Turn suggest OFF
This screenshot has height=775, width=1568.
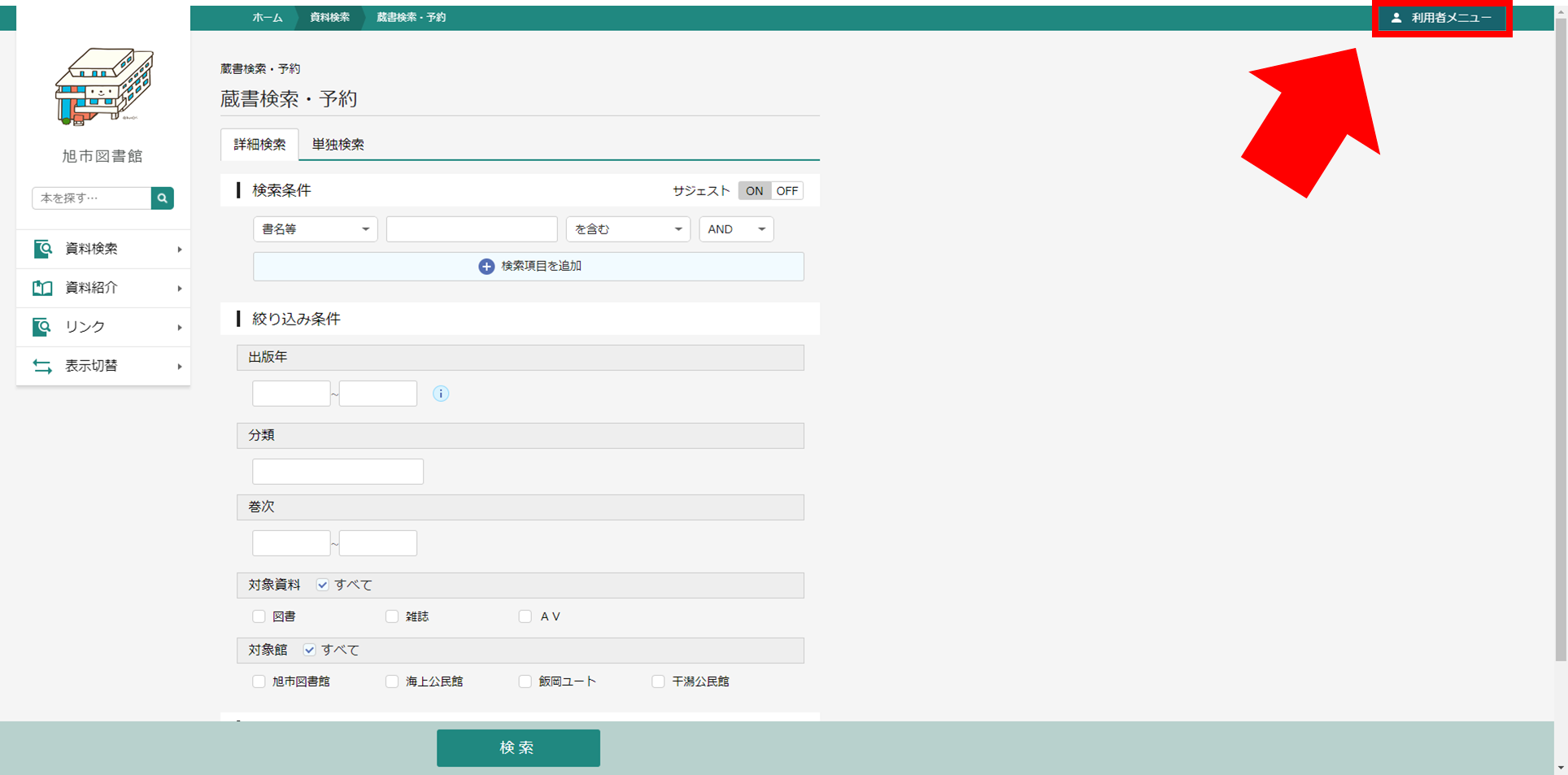point(787,191)
